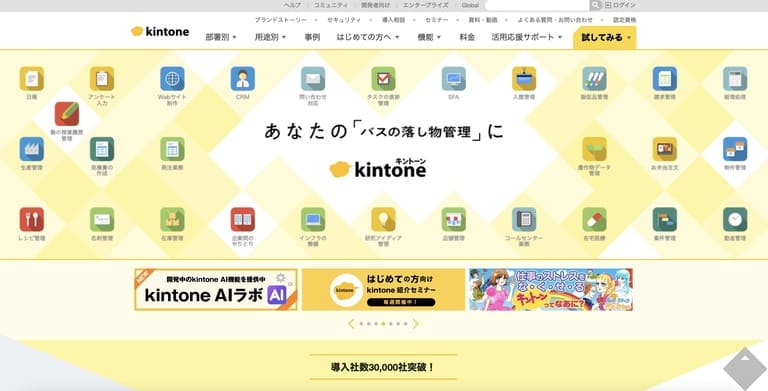
Task: Select the 物件管理 blue houses icon
Action: click(735, 149)
